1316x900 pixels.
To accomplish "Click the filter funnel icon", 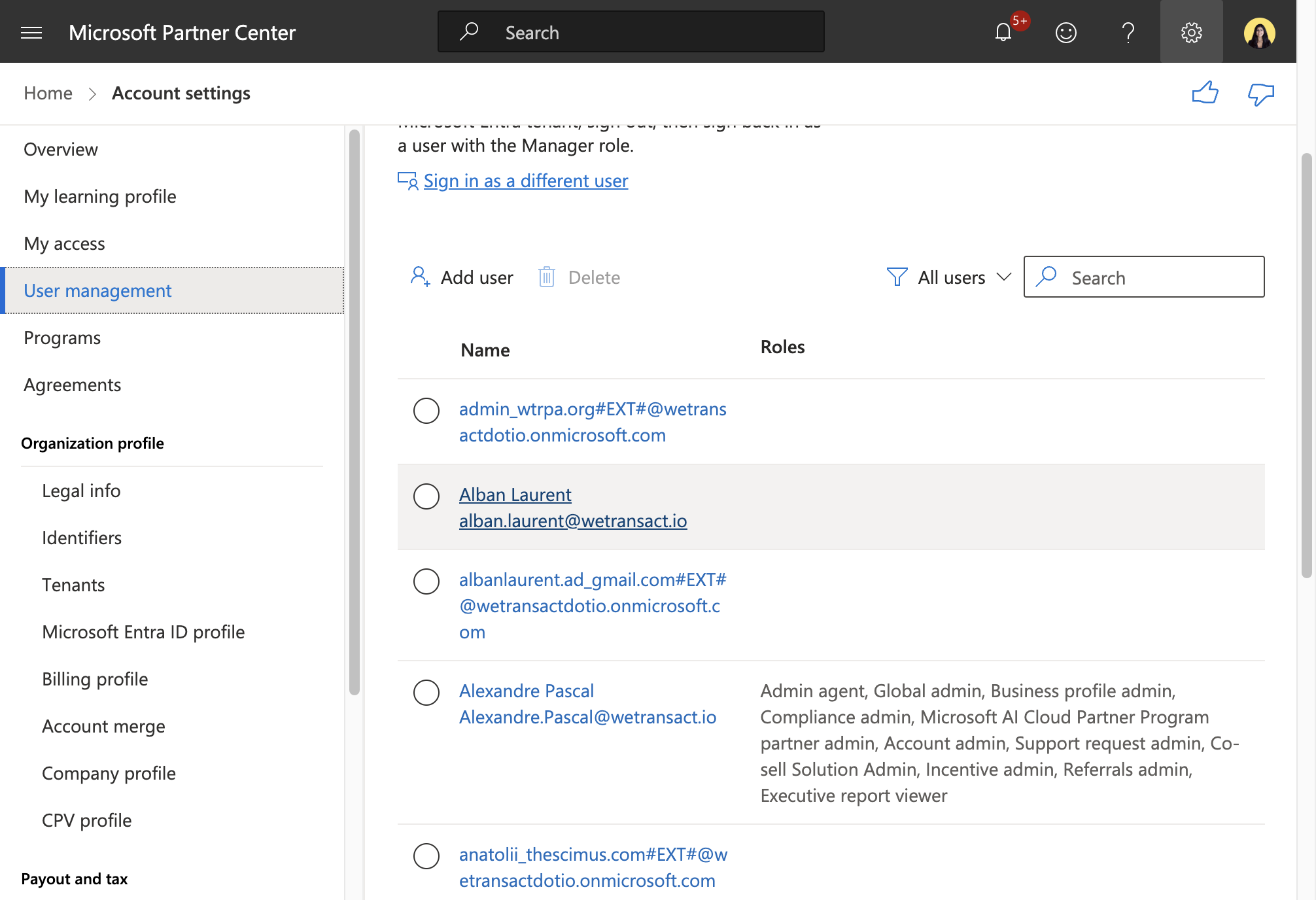I will click(x=897, y=277).
